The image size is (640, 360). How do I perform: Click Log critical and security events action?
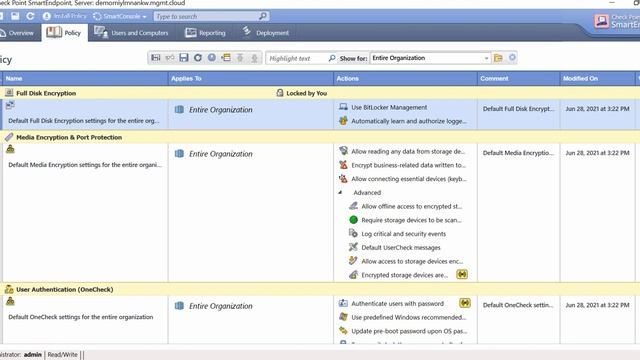(x=403, y=234)
